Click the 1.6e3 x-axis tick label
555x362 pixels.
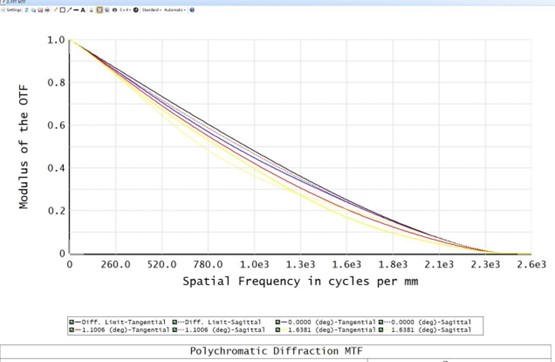tap(347, 264)
